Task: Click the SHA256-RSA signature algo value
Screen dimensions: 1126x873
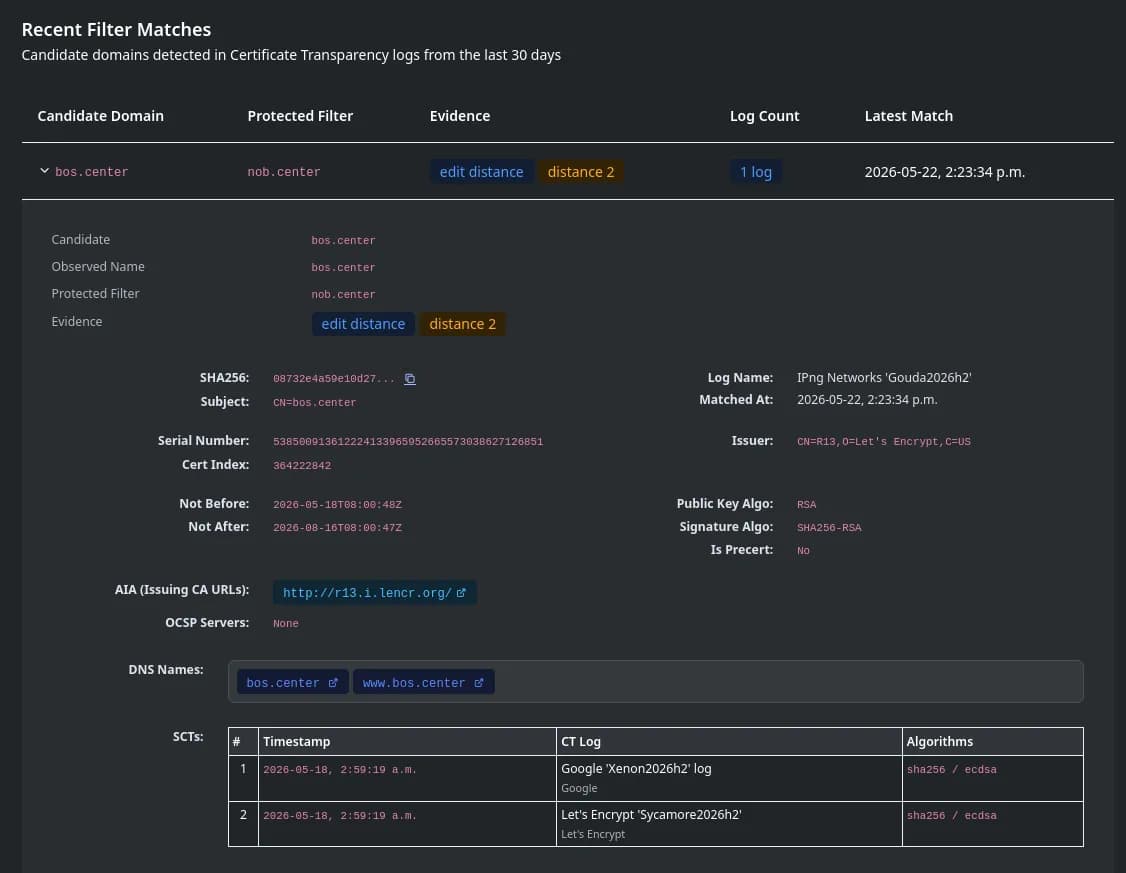Action: [x=829, y=528]
